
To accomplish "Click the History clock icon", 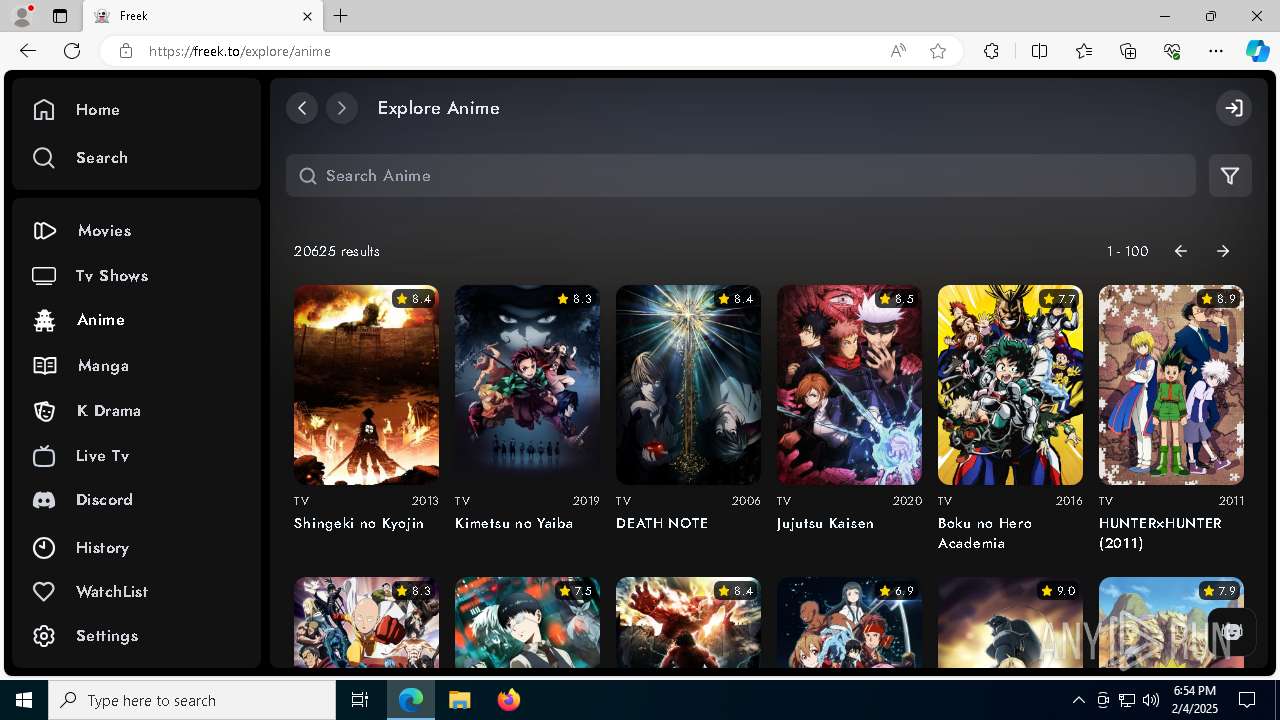I will (44, 548).
